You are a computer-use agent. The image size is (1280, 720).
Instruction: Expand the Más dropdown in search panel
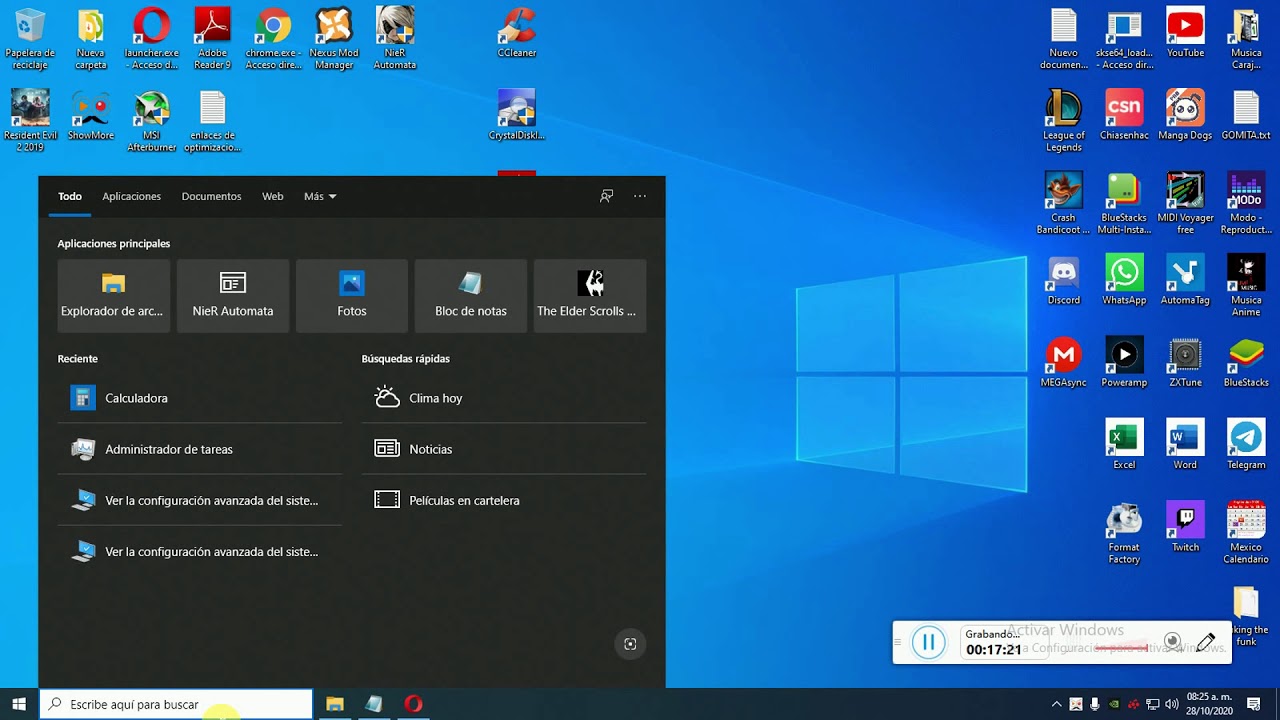tap(320, 196)
